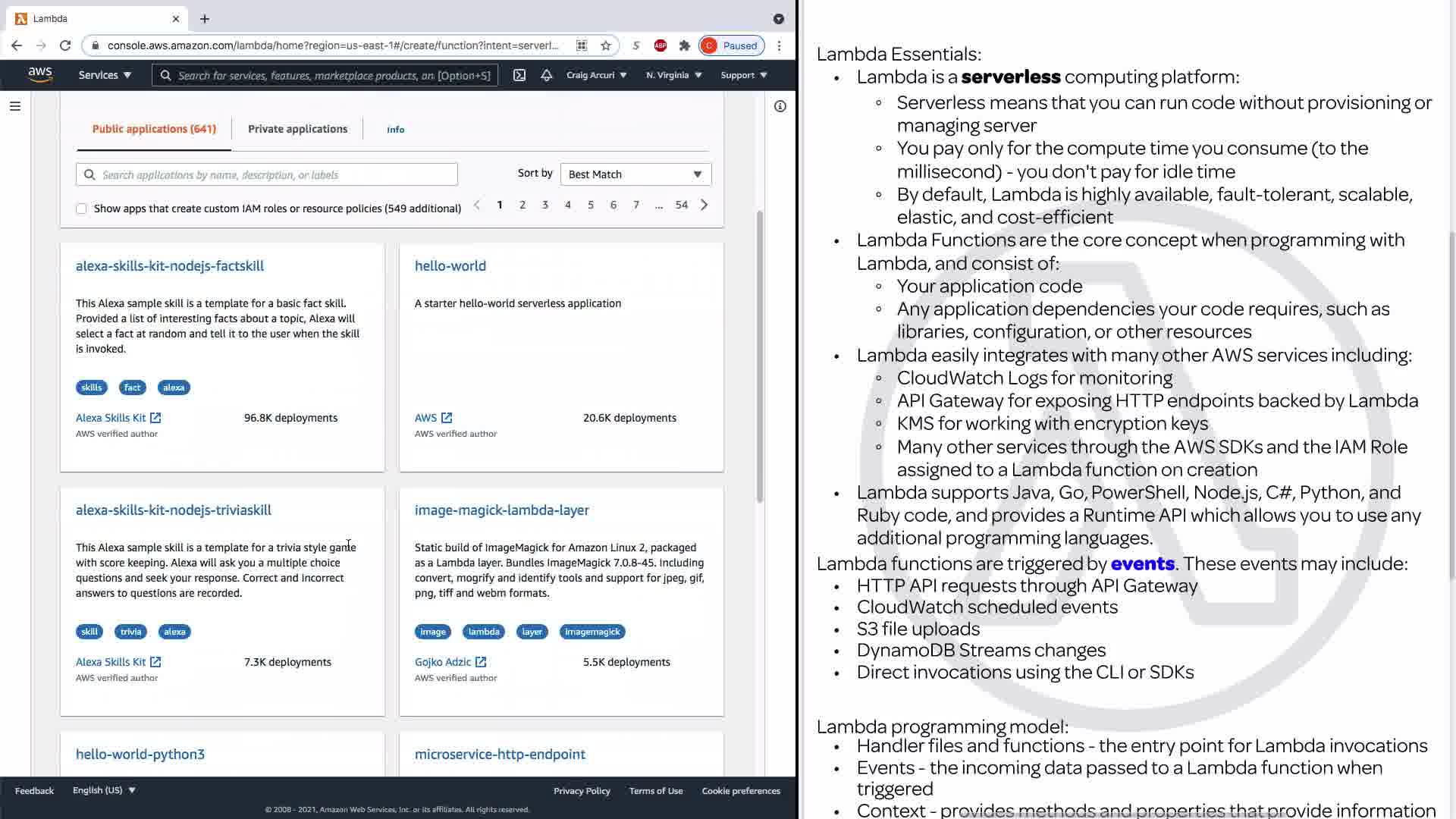Go to next results page arrow
1456x819 pixels.
coord(704,205)
